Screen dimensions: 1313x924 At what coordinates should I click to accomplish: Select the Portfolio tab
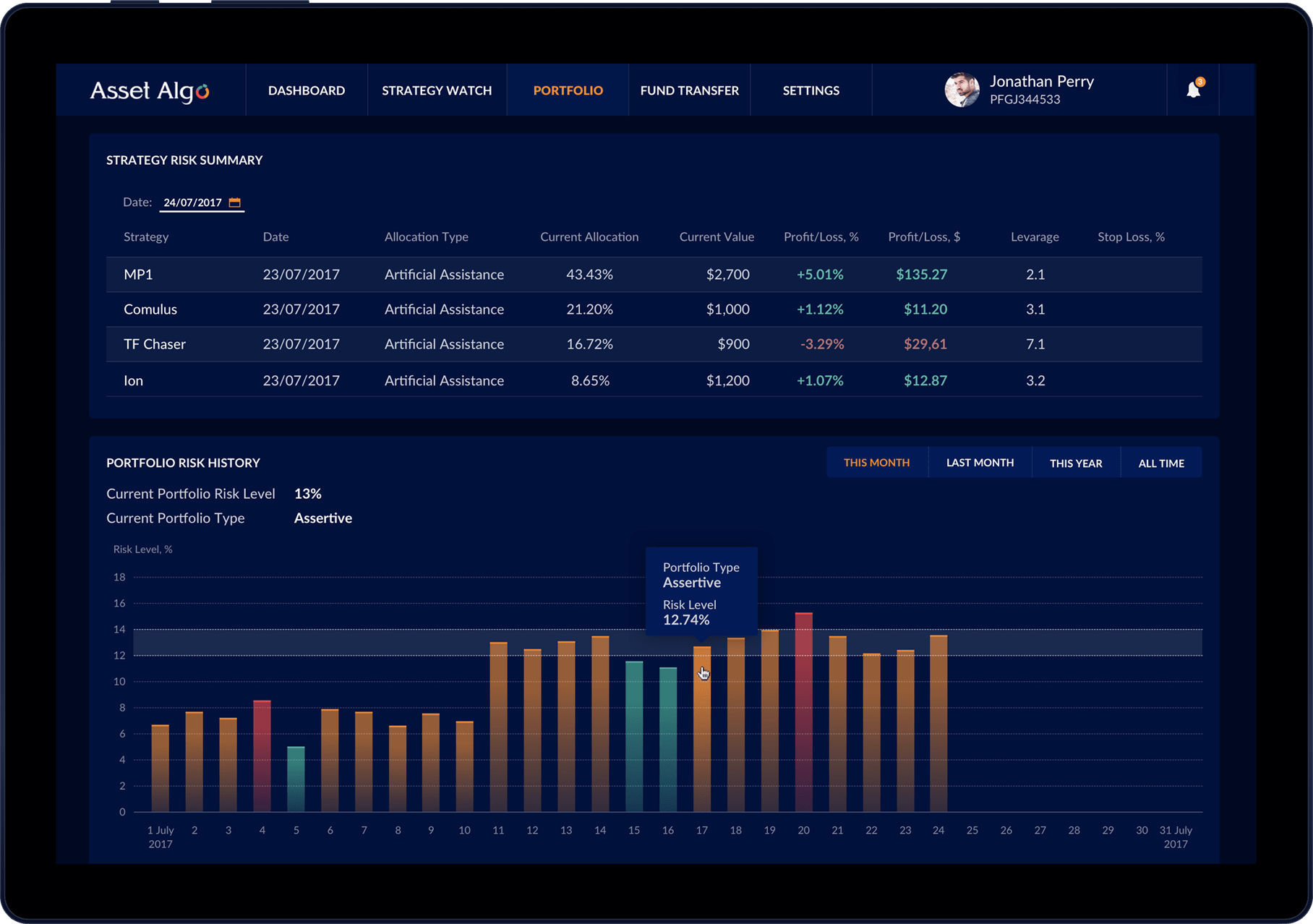pos(568,90)
